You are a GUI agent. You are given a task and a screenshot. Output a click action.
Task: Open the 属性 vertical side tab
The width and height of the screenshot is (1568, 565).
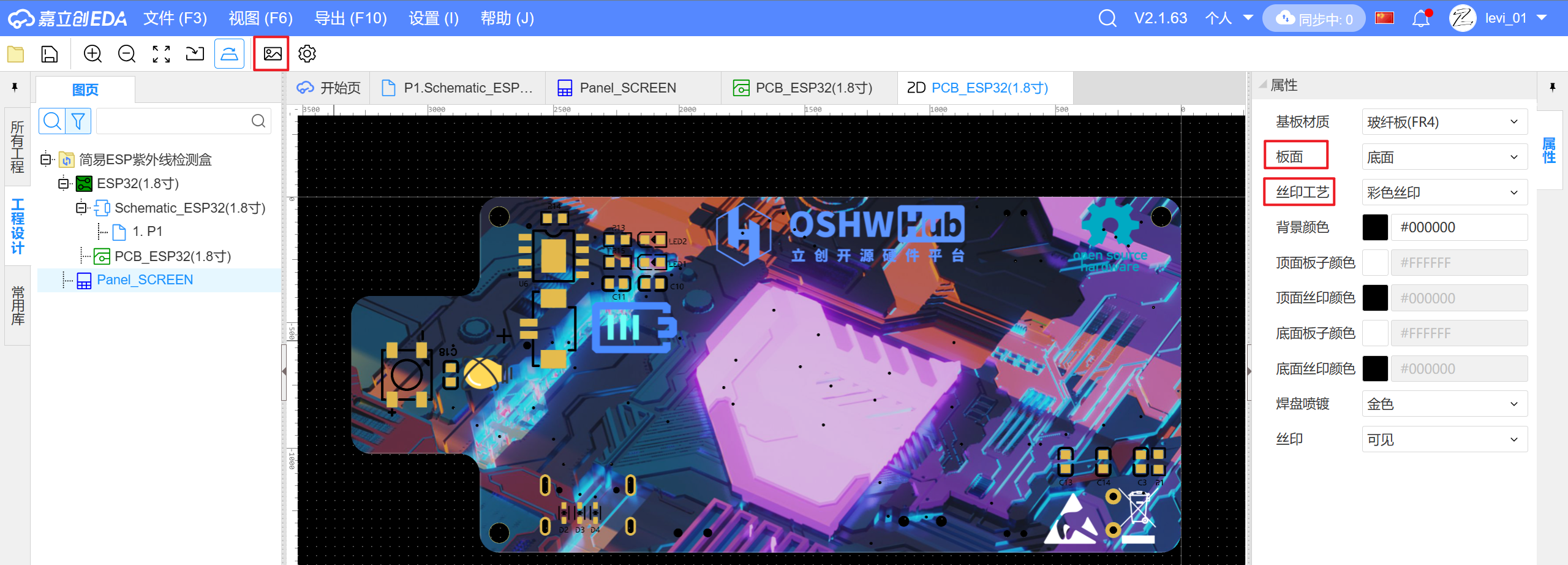pos(1549,150)
